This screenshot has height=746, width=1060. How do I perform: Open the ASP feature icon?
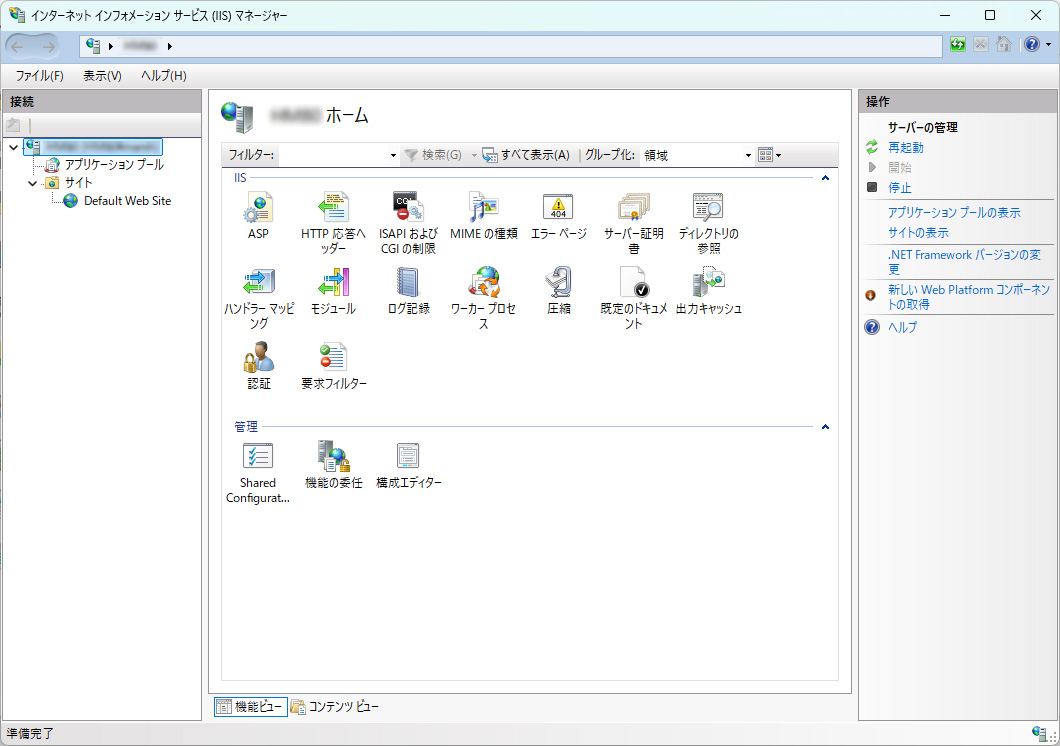[258, 208]
